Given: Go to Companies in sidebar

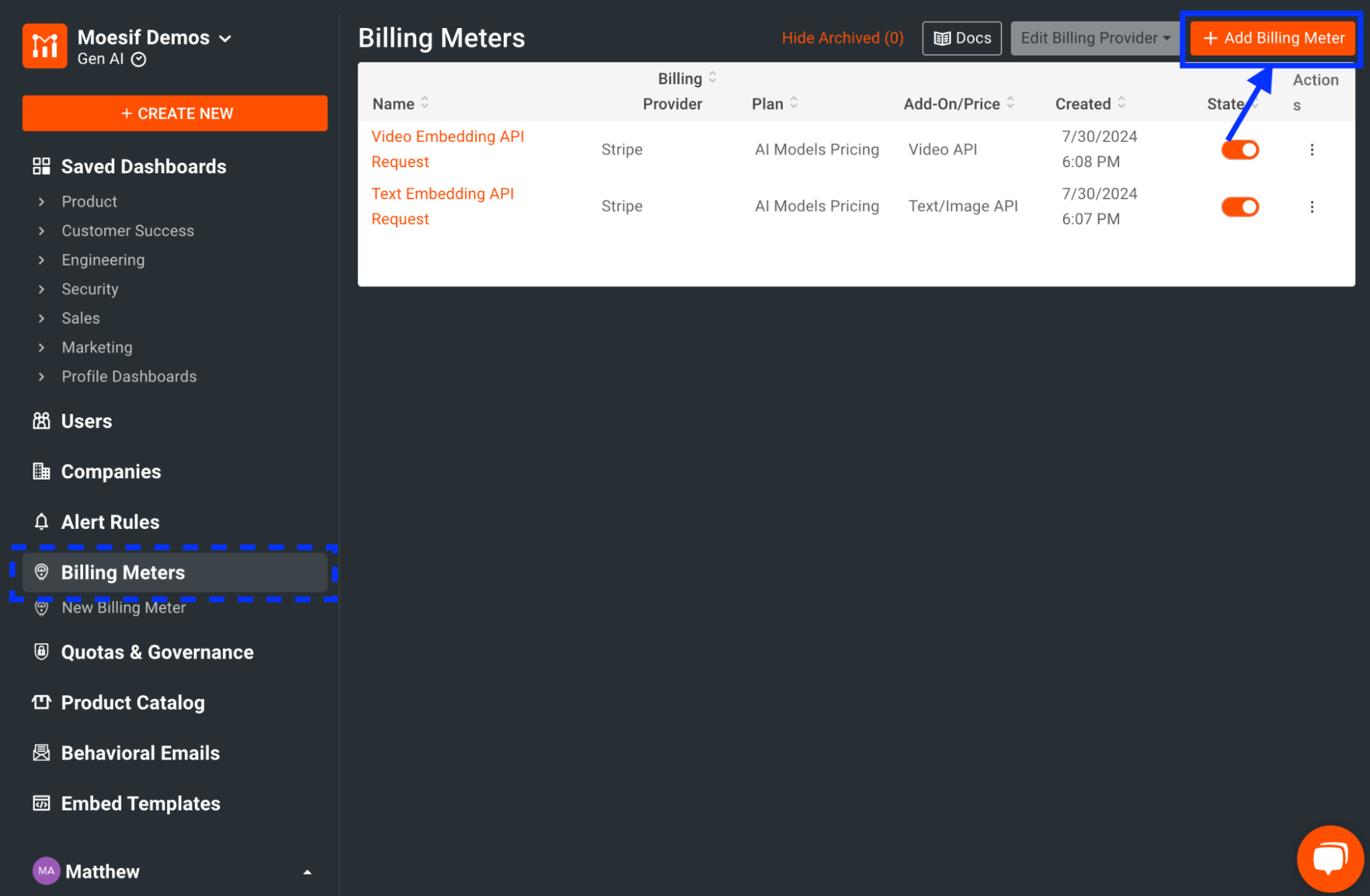Looking at the screenshot, I should [x=110, y=472].
